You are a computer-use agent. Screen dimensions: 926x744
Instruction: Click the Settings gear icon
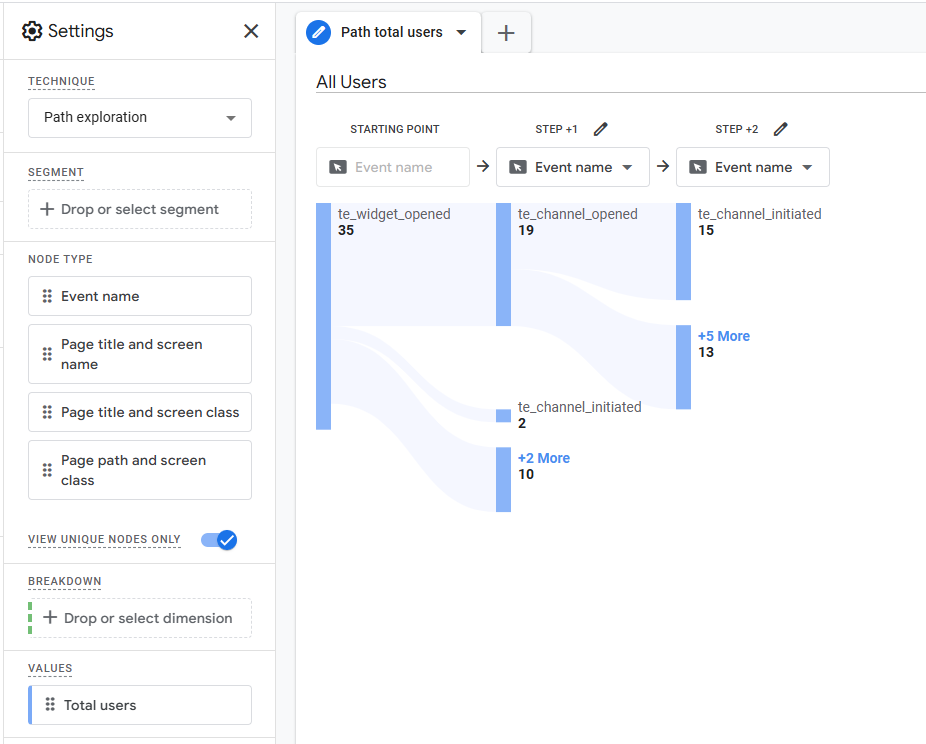[x=32, y=31]
